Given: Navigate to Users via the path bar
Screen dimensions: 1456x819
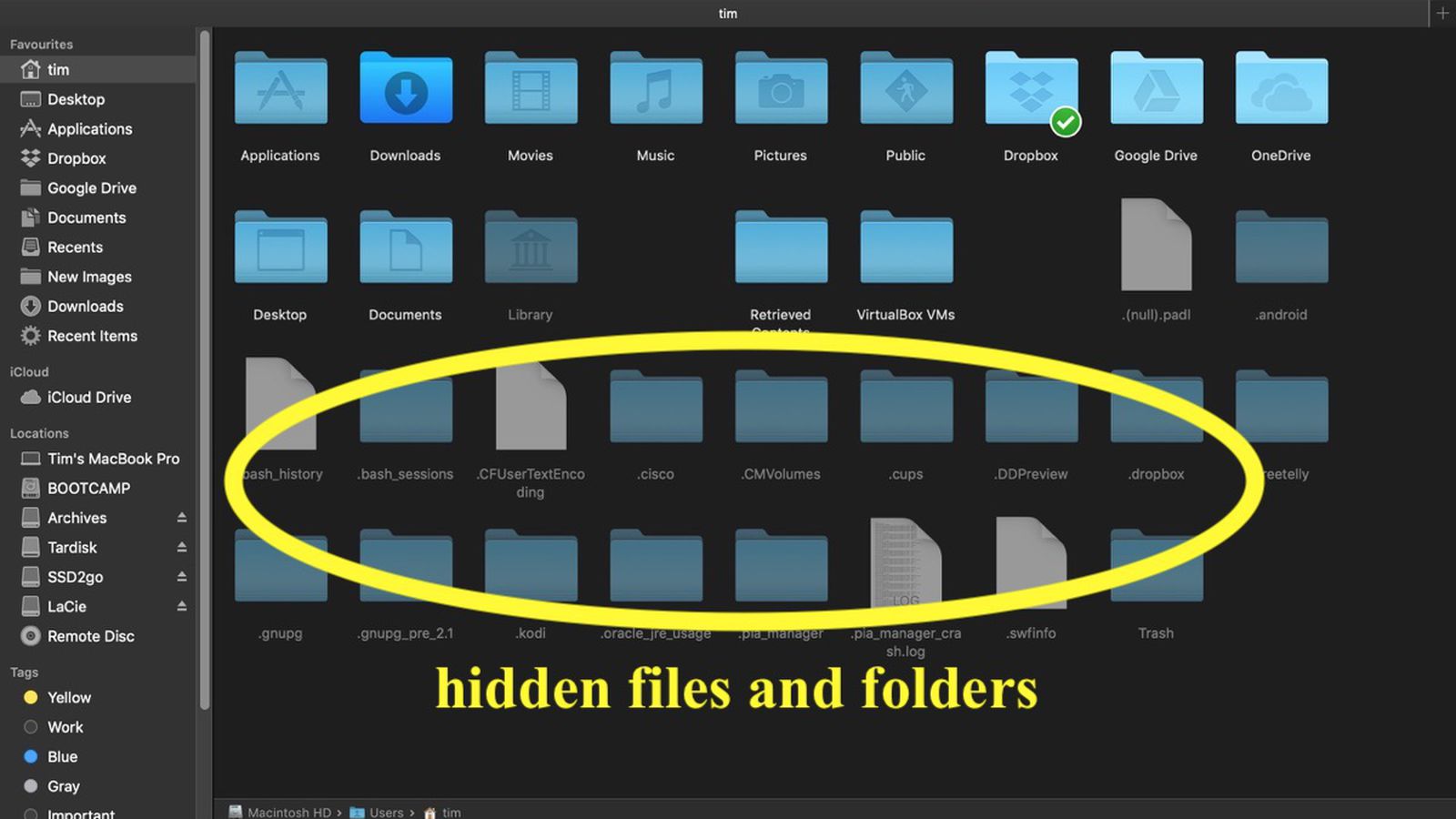Looking at the screenshot, I should click(x=386, y=813).
